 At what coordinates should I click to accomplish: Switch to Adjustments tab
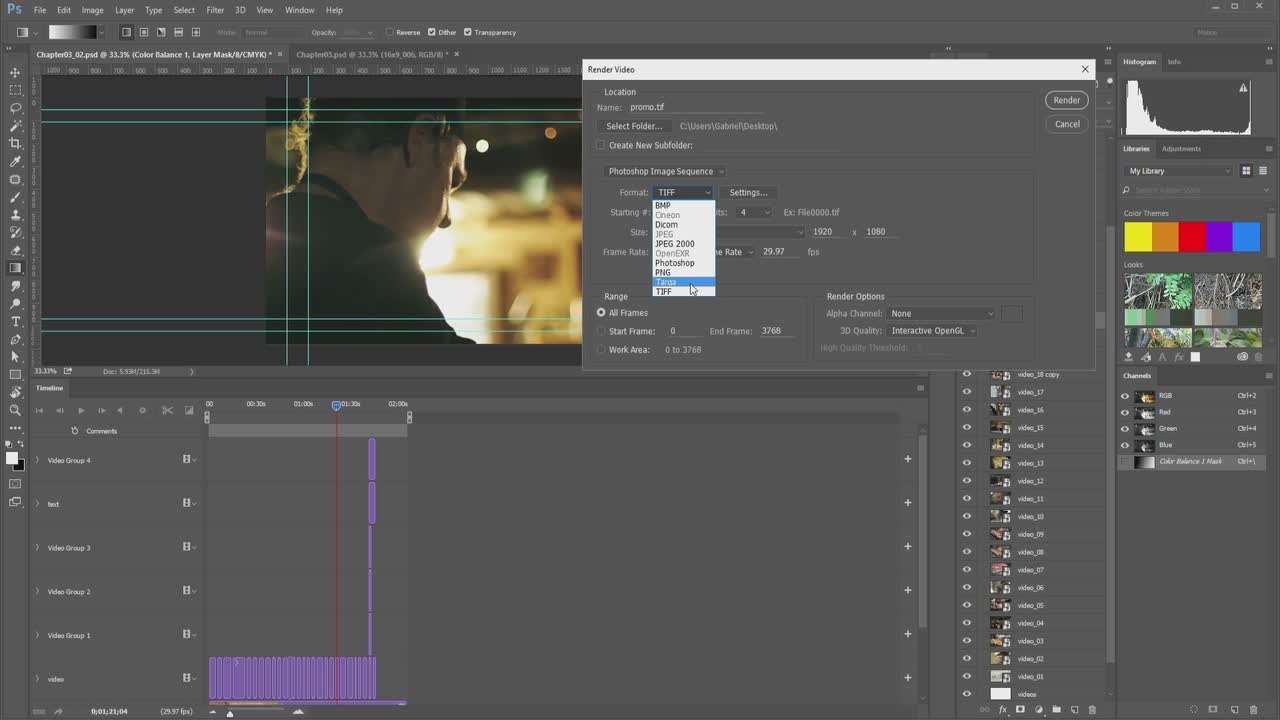(1181, 148)
